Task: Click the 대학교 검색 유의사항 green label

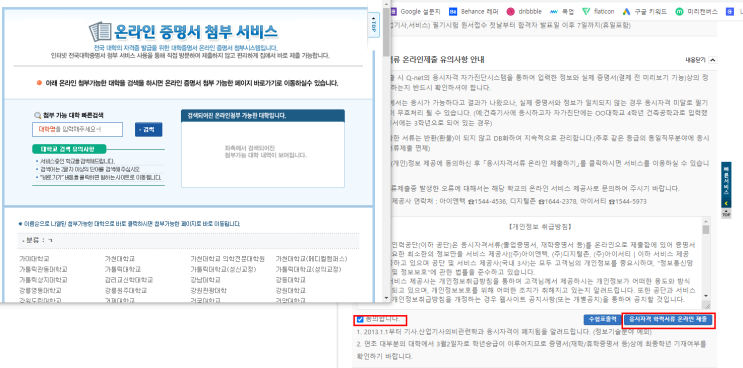Action: click(x=69, y=148)
